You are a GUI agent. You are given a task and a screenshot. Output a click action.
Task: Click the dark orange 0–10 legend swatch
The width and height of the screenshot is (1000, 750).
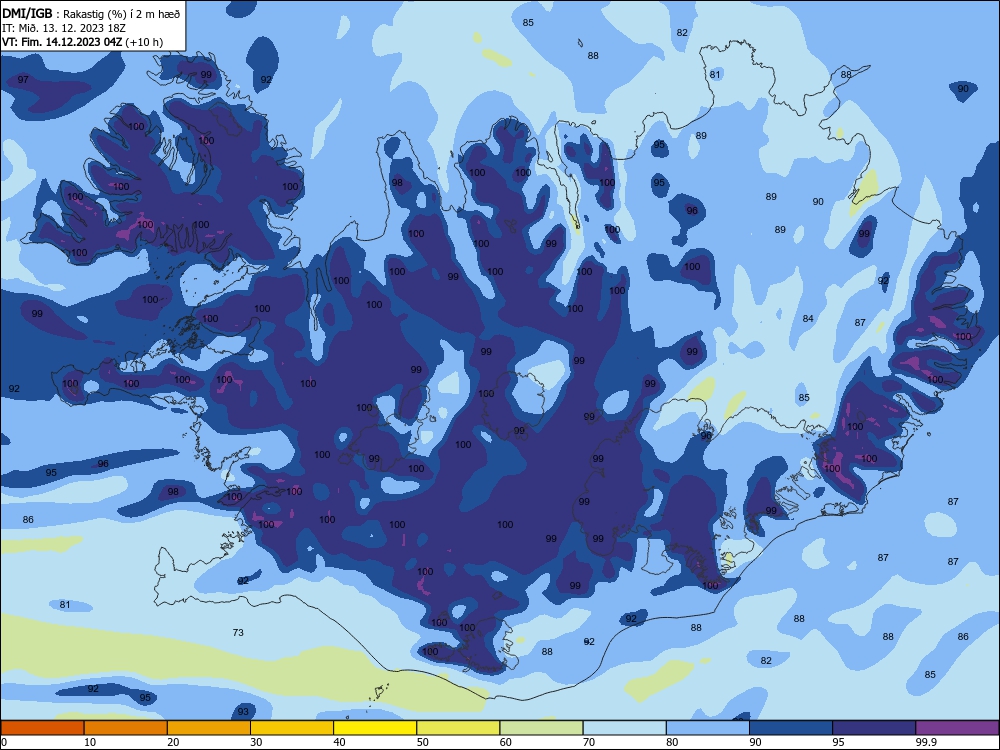42,728
